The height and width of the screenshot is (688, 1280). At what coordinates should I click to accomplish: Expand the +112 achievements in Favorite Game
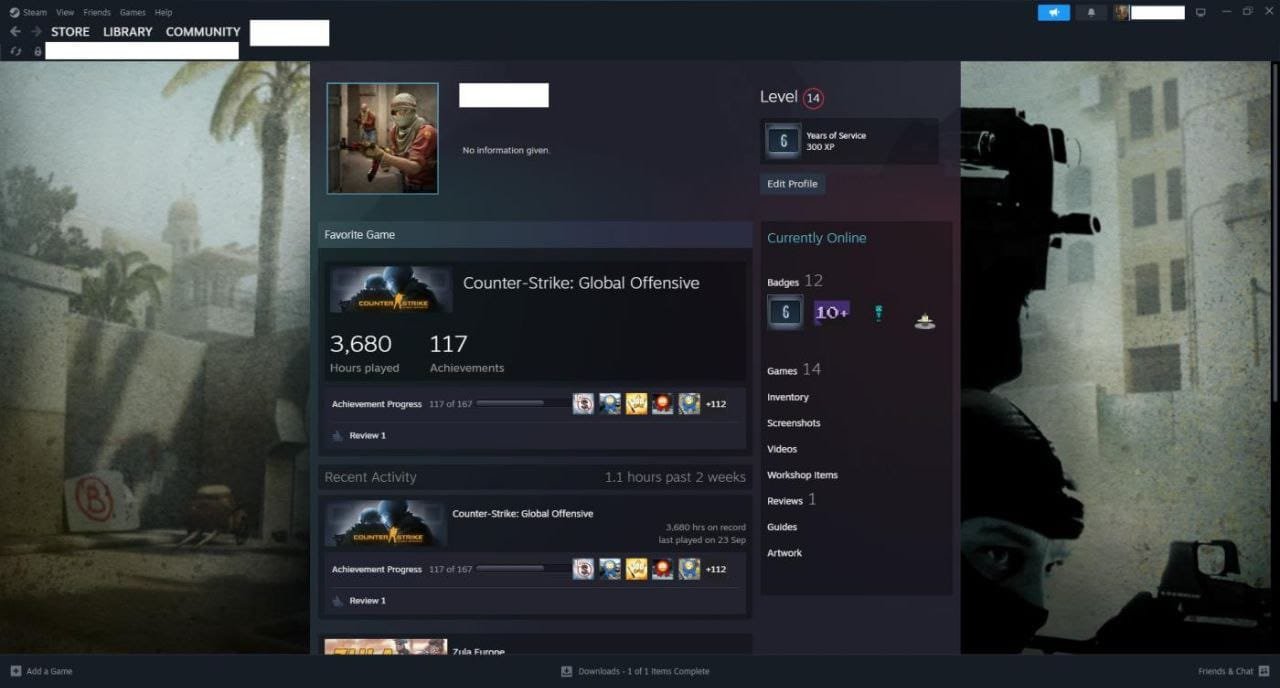pos(716,404)
